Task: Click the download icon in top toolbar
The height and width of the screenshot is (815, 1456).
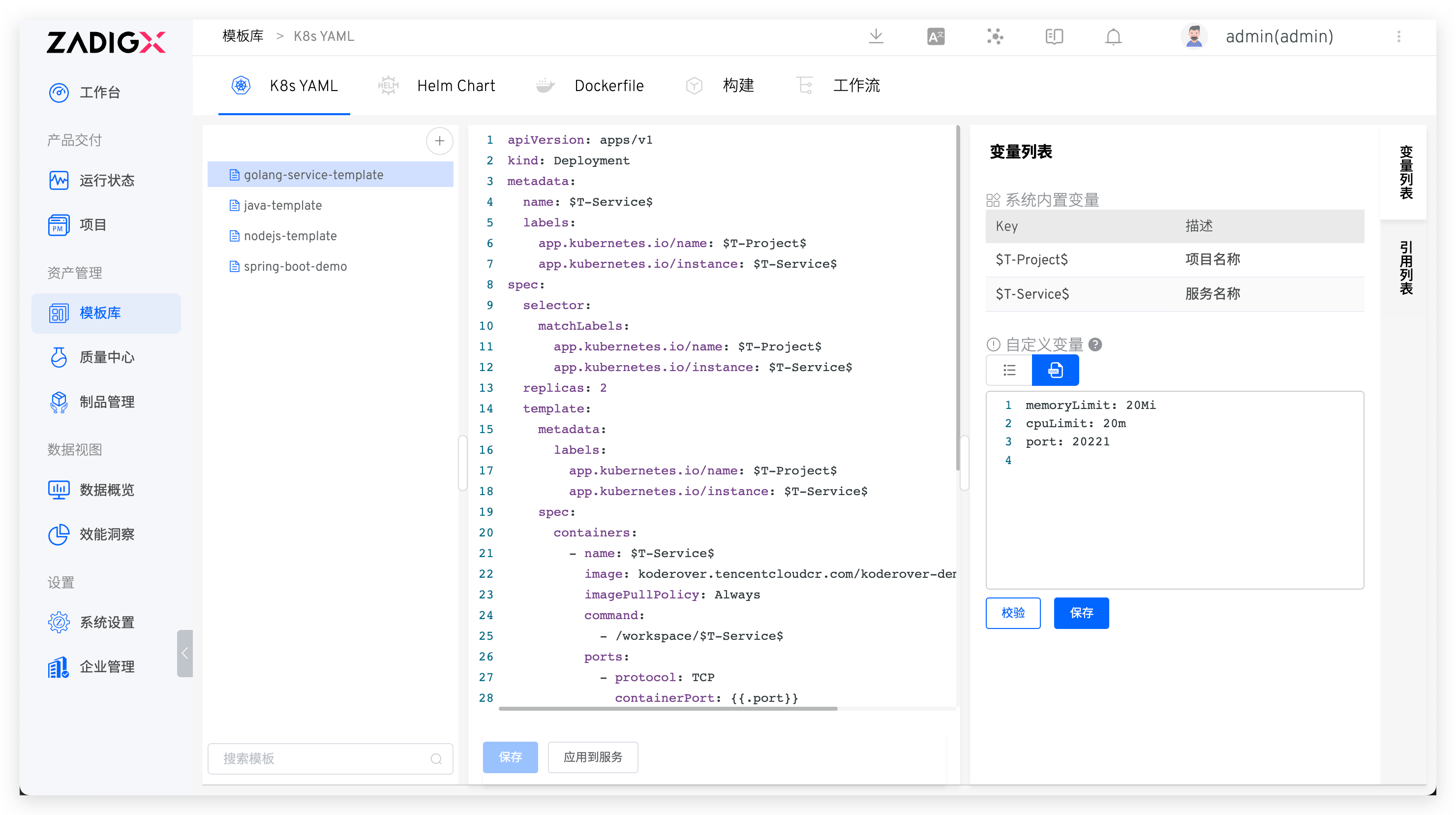Action: point(876,36)
